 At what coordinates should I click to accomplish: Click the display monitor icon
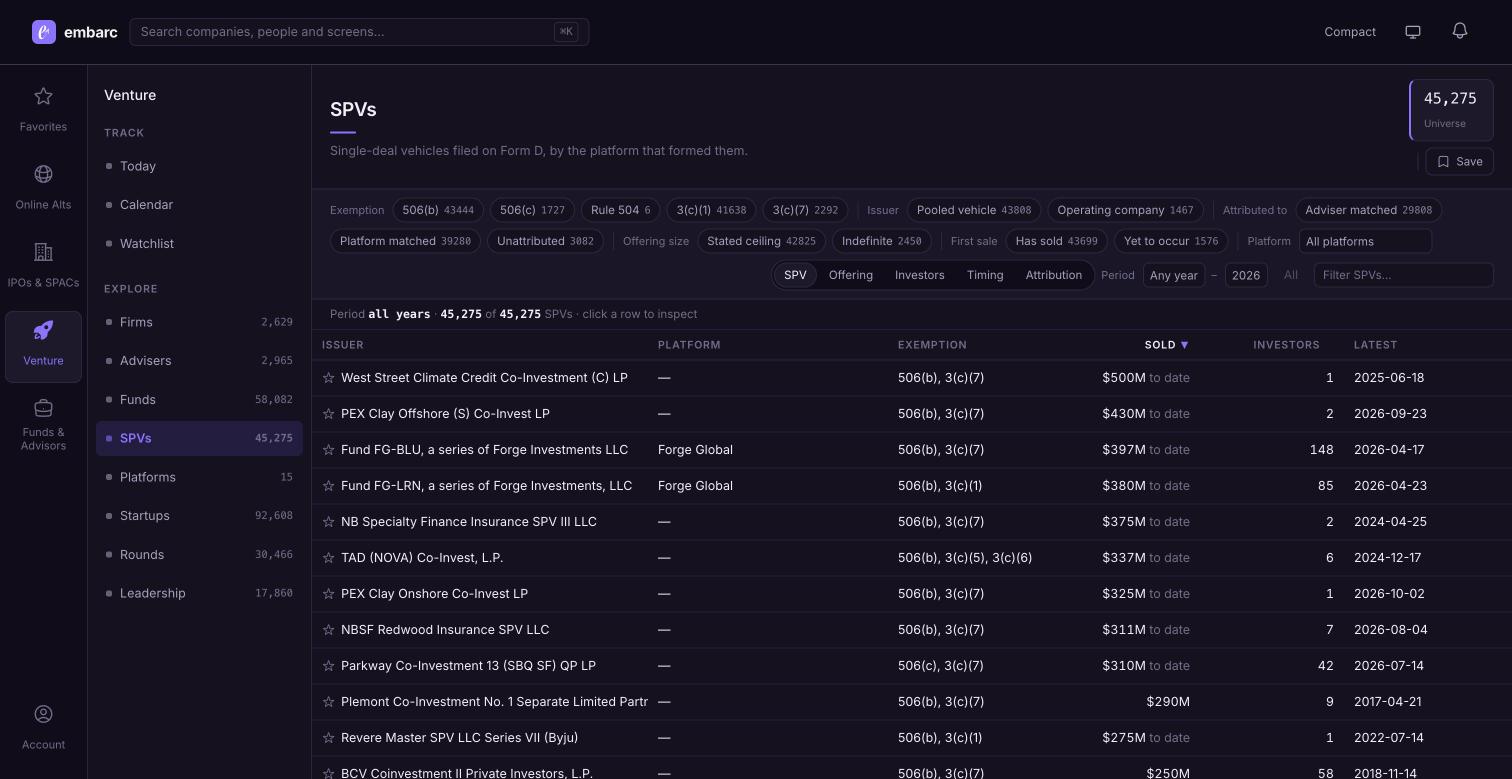pyautogui.click(x=1413, y=32)
